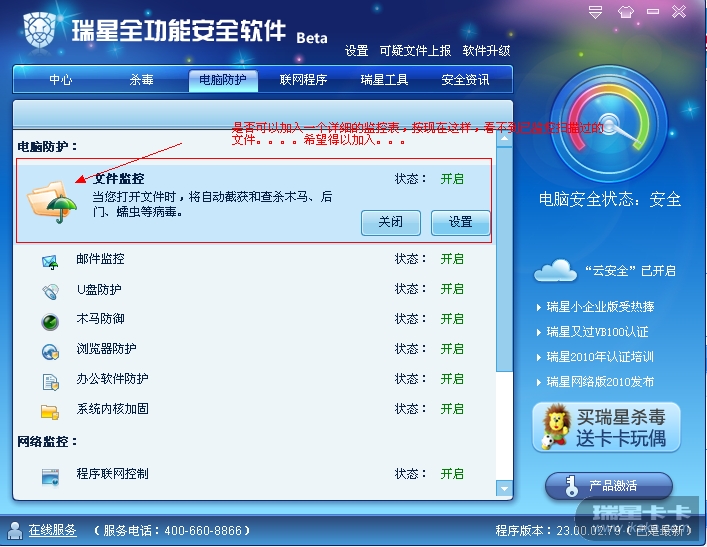This screenshot has height=547, width=707.
Task: Click the protection list scrollbar thumb
Action: (504, 259)
